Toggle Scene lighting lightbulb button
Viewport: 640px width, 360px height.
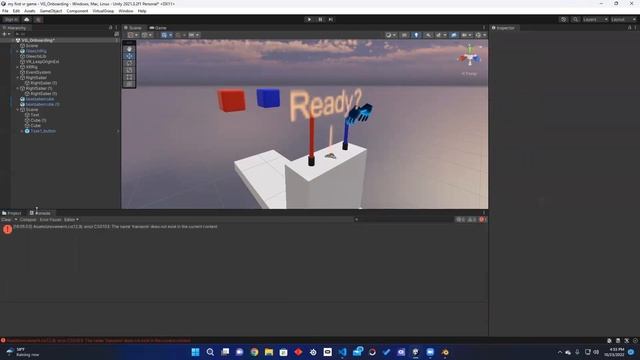416,35
